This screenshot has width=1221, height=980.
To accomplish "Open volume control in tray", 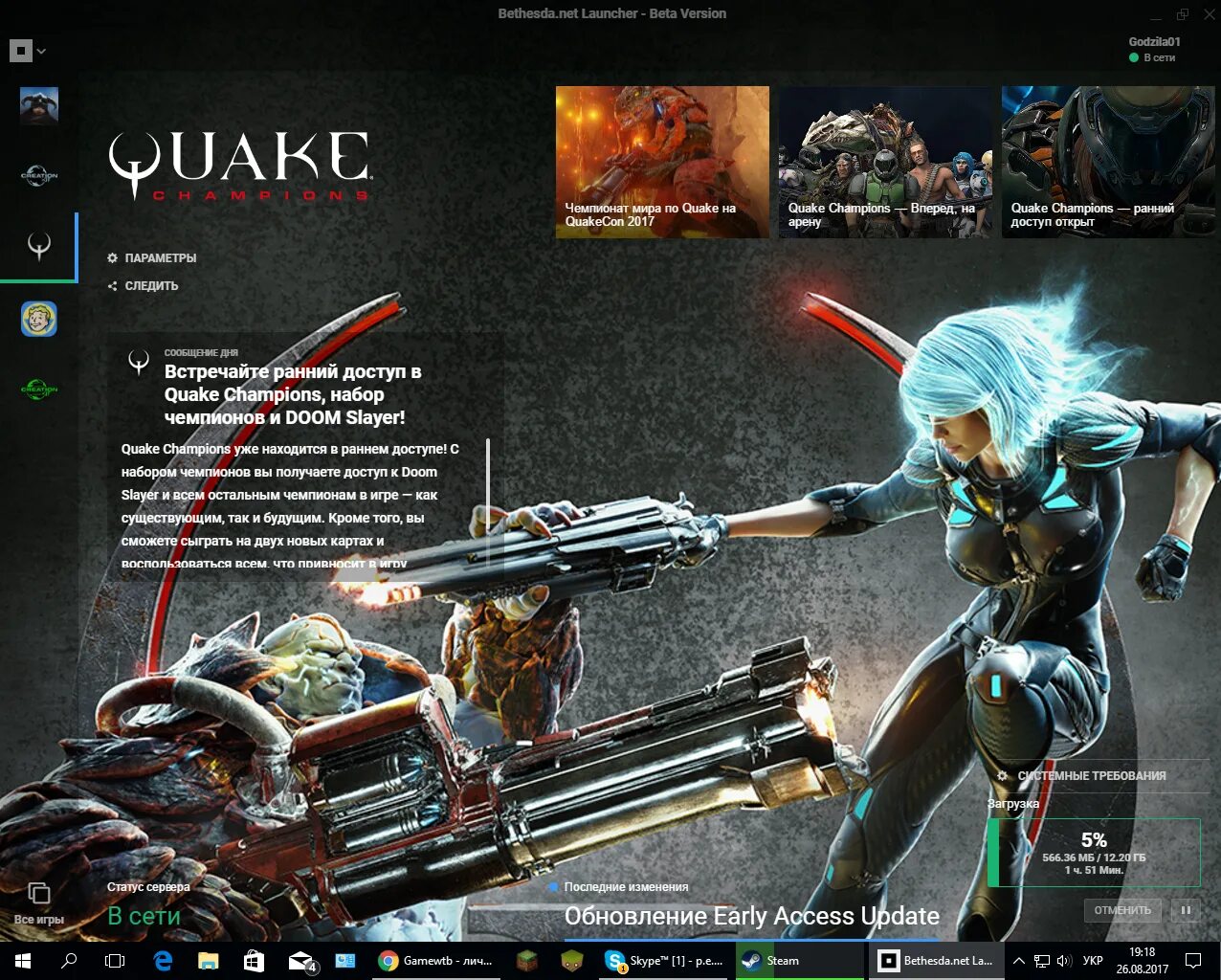I will click(1064, 961).
